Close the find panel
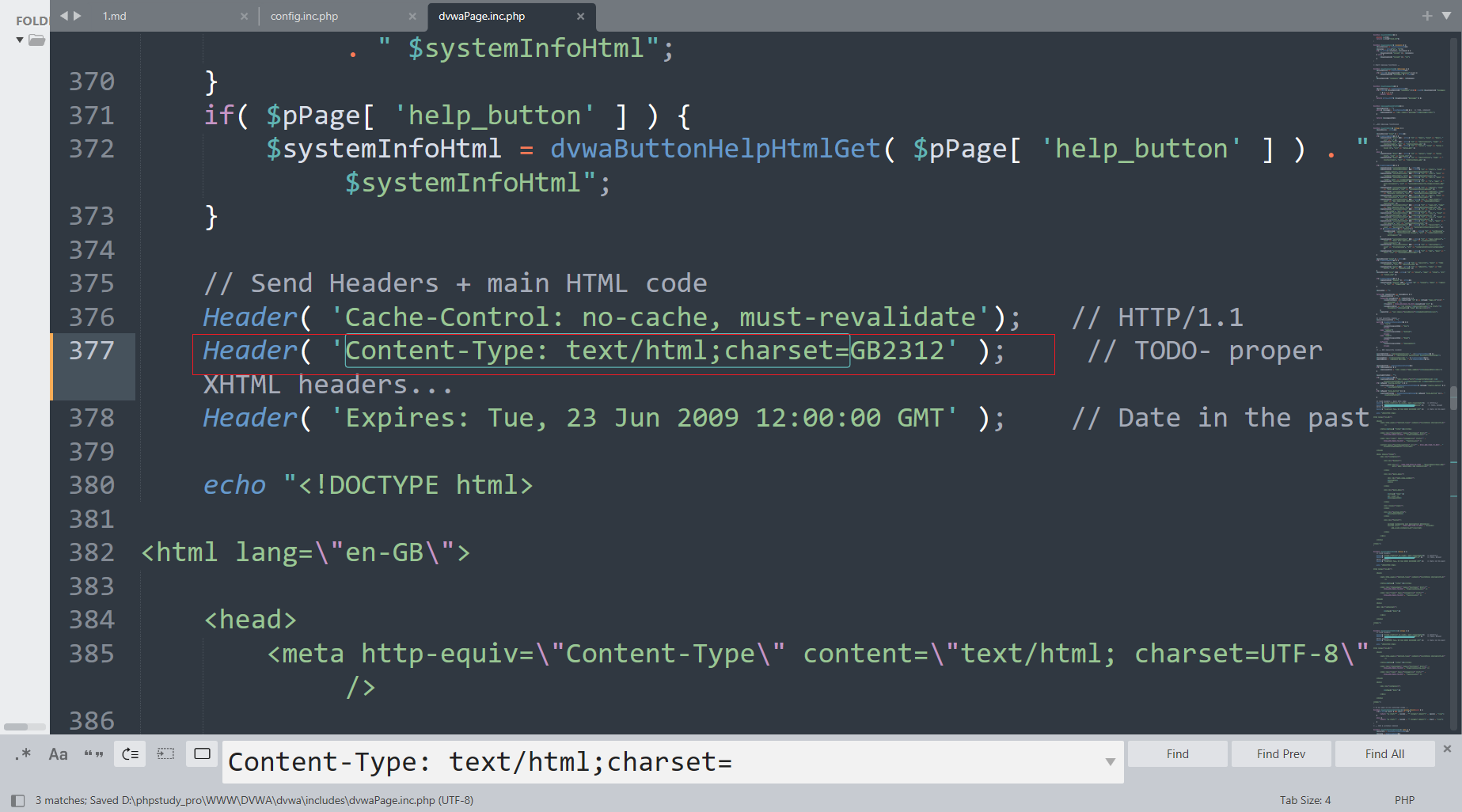This screenshot has width=1462, height=812. (1447, 749)
